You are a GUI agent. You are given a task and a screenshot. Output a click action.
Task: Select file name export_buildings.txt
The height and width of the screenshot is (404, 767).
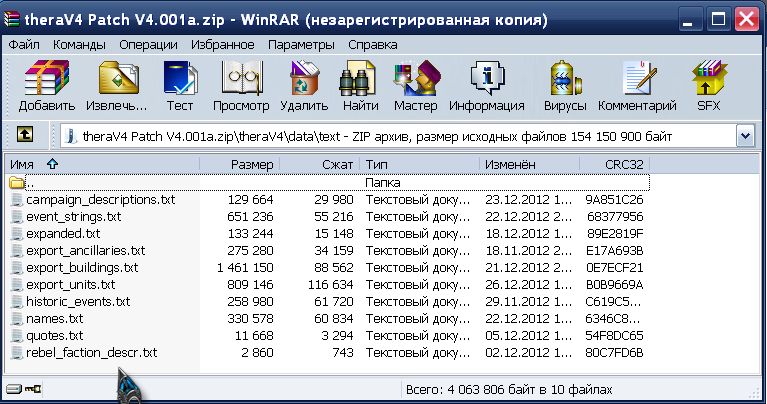[82, 268]
